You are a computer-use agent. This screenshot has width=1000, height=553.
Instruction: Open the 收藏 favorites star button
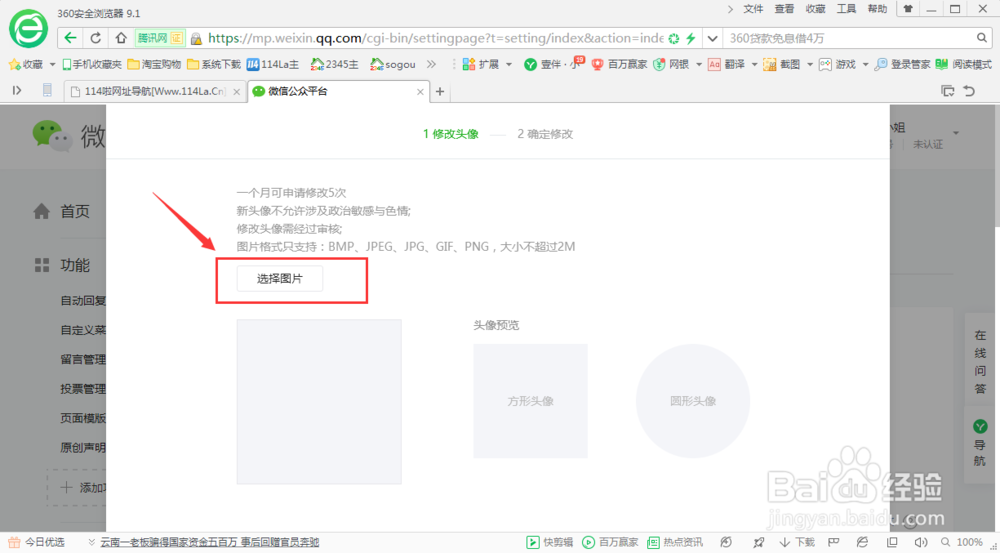click(26, 64)
